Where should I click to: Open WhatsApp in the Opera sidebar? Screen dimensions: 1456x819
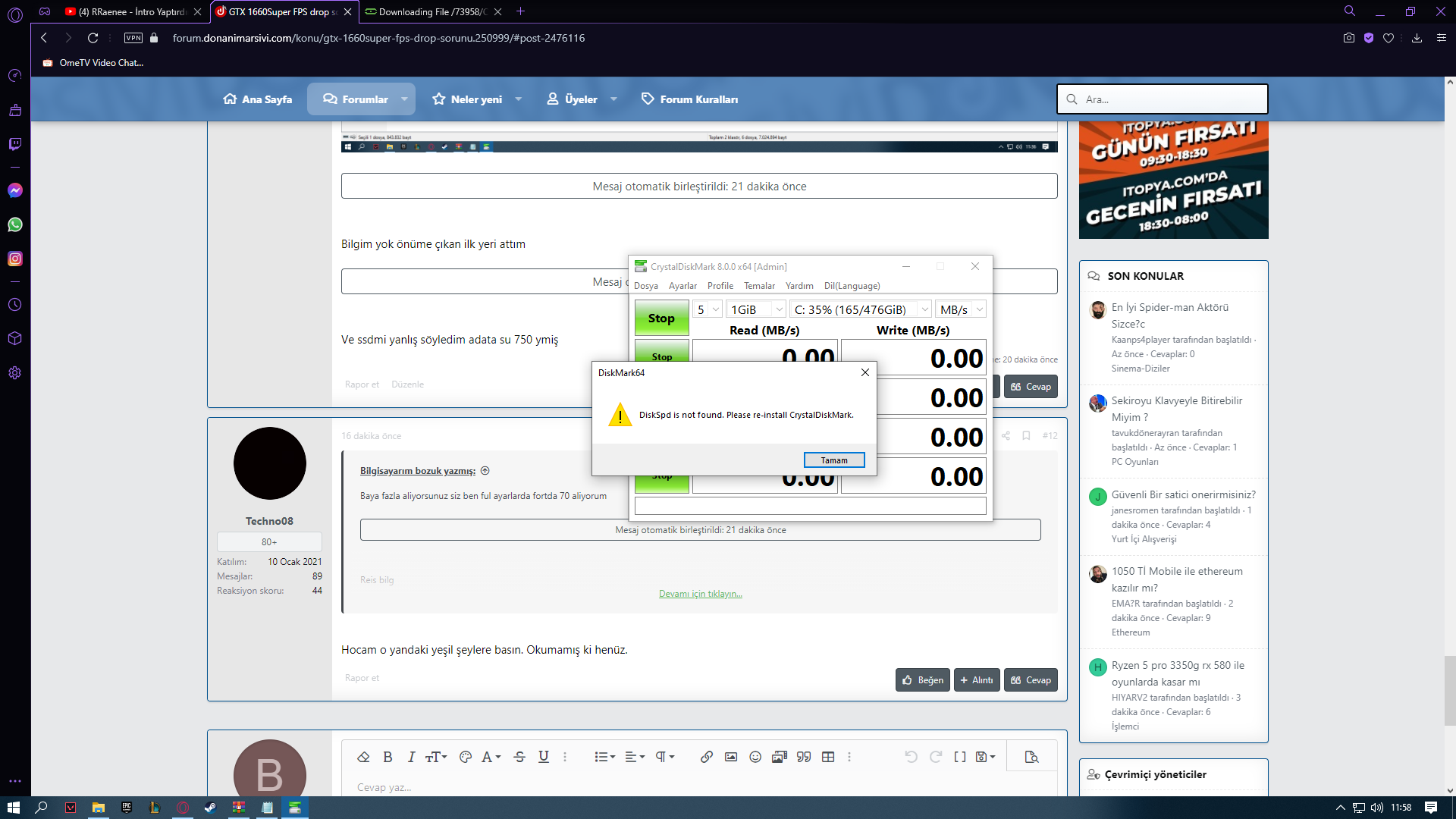click(15, 224)
